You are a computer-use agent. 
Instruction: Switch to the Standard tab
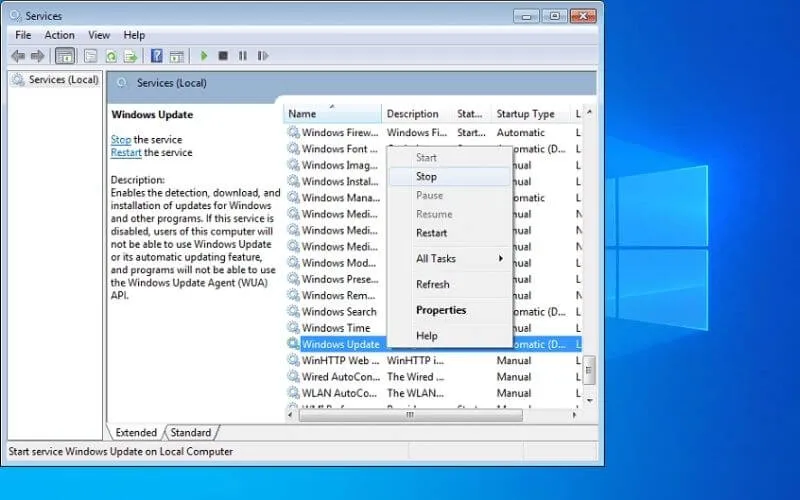[x=190, y=433]
